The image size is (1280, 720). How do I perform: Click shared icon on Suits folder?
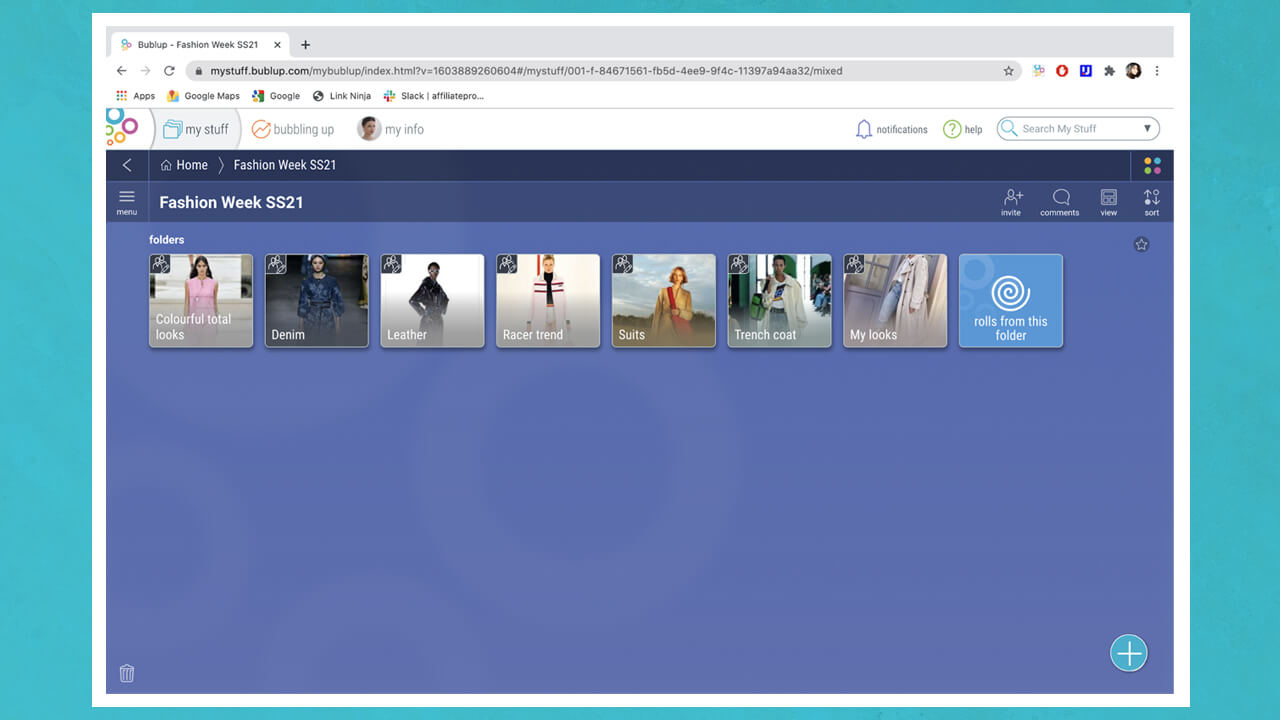click(623, 264)
